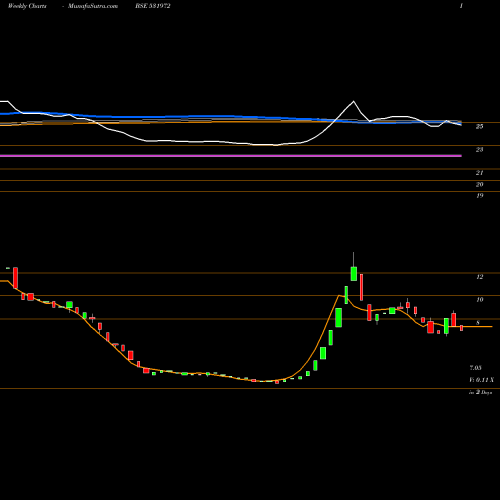Click the "in 2 Days" text
The image size is (500, 500).
coord(480,393)
